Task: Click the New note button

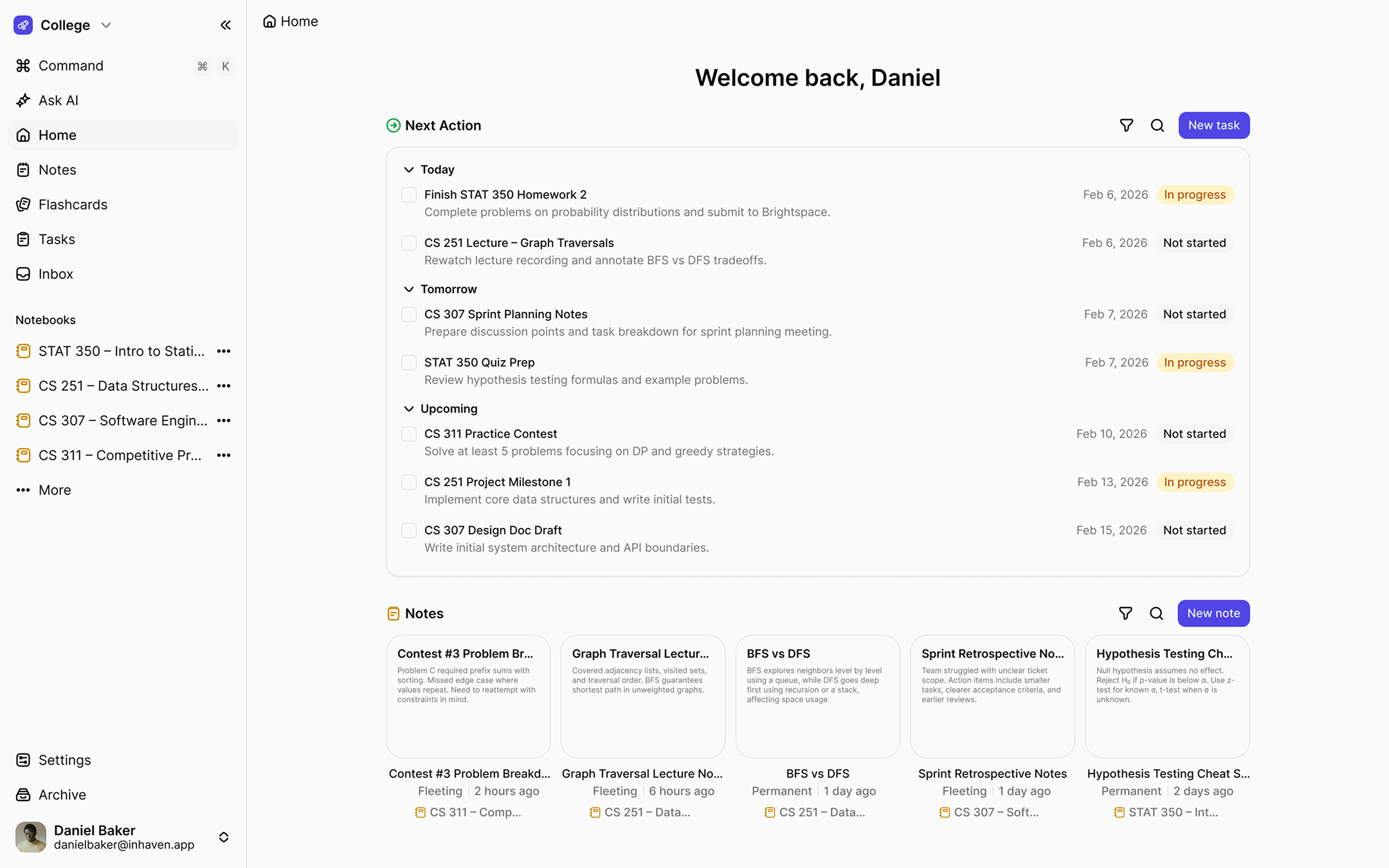Action: tap(1213, 613)
